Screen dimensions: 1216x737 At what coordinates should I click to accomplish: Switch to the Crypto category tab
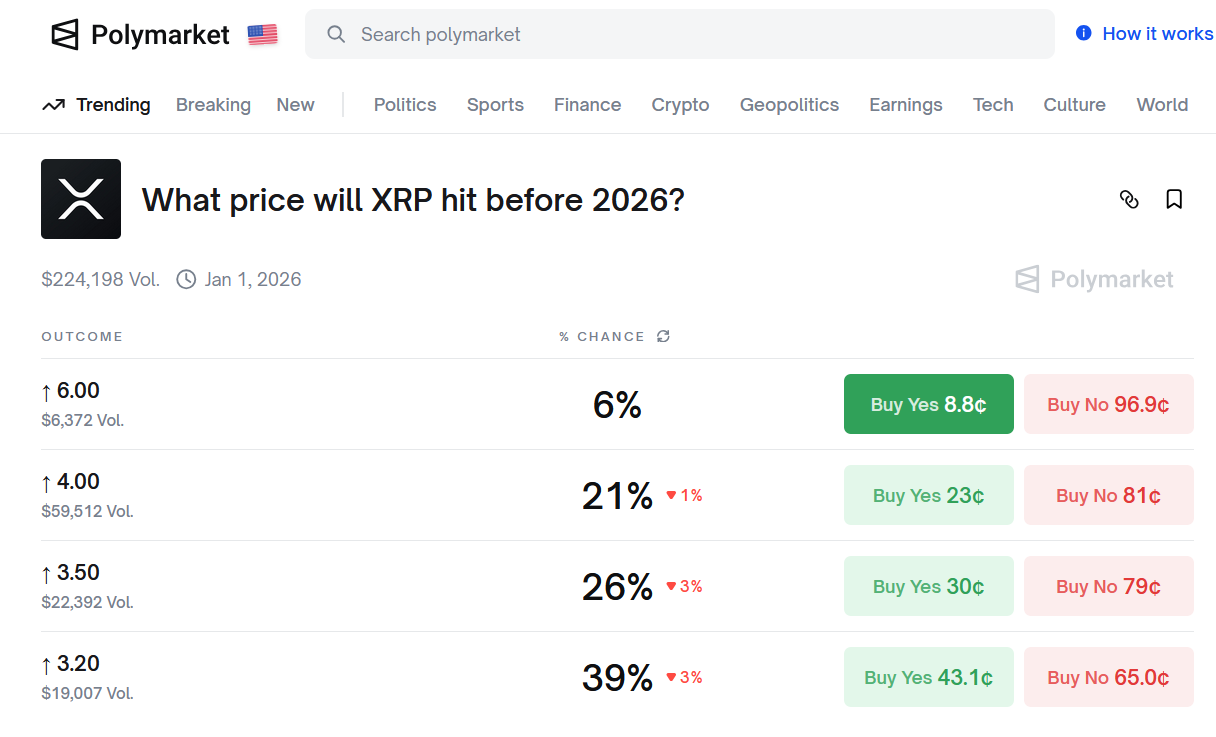point(680,104)
